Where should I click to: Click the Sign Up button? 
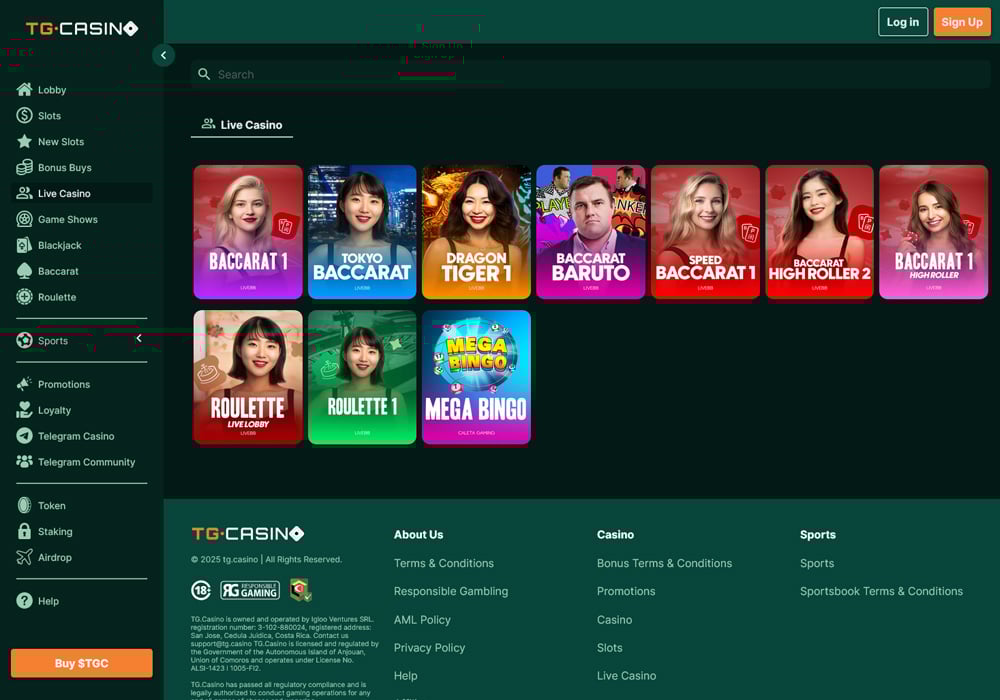click(962, 22)
